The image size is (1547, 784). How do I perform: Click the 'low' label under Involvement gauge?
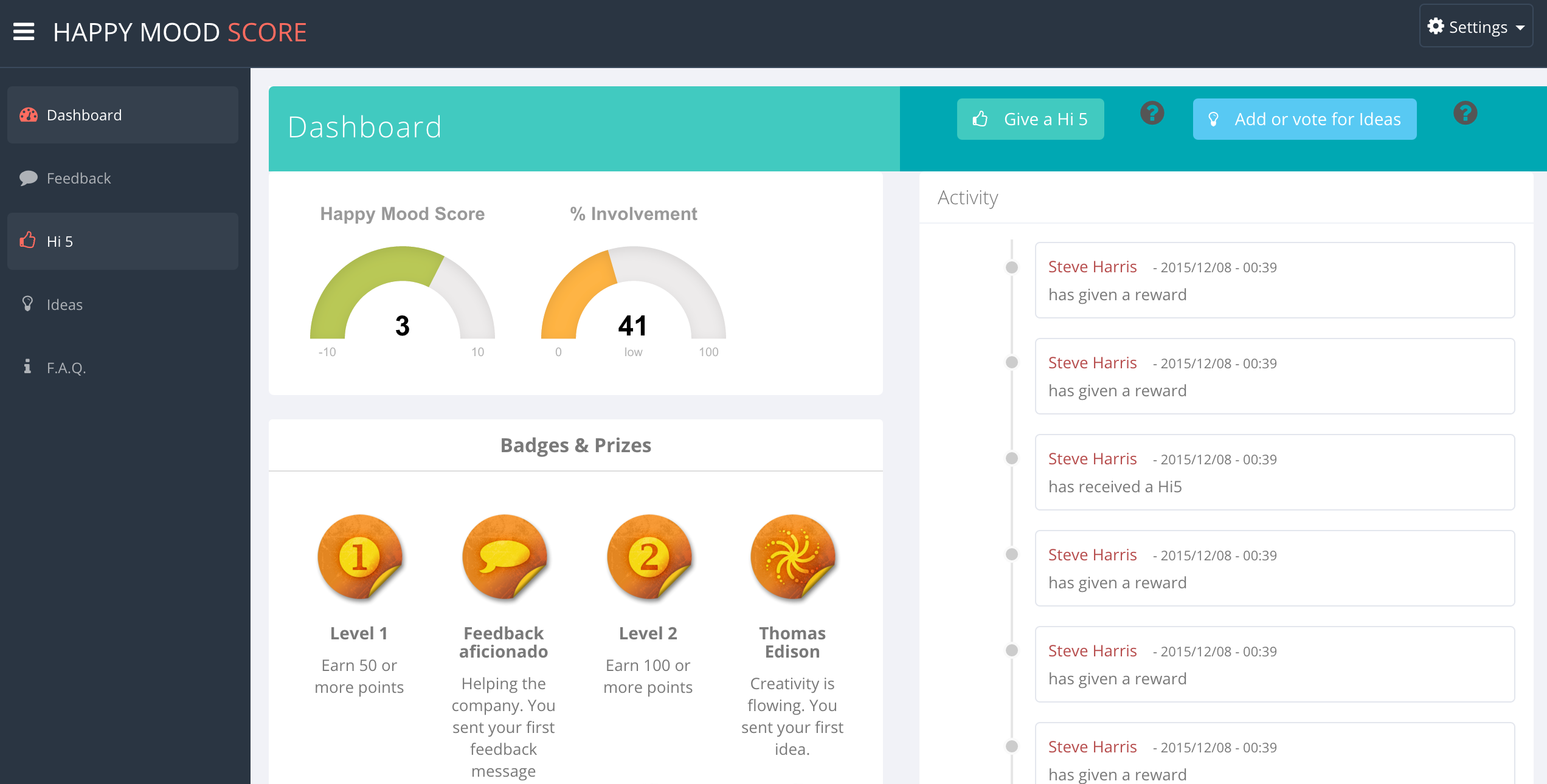tap(633, 352)
